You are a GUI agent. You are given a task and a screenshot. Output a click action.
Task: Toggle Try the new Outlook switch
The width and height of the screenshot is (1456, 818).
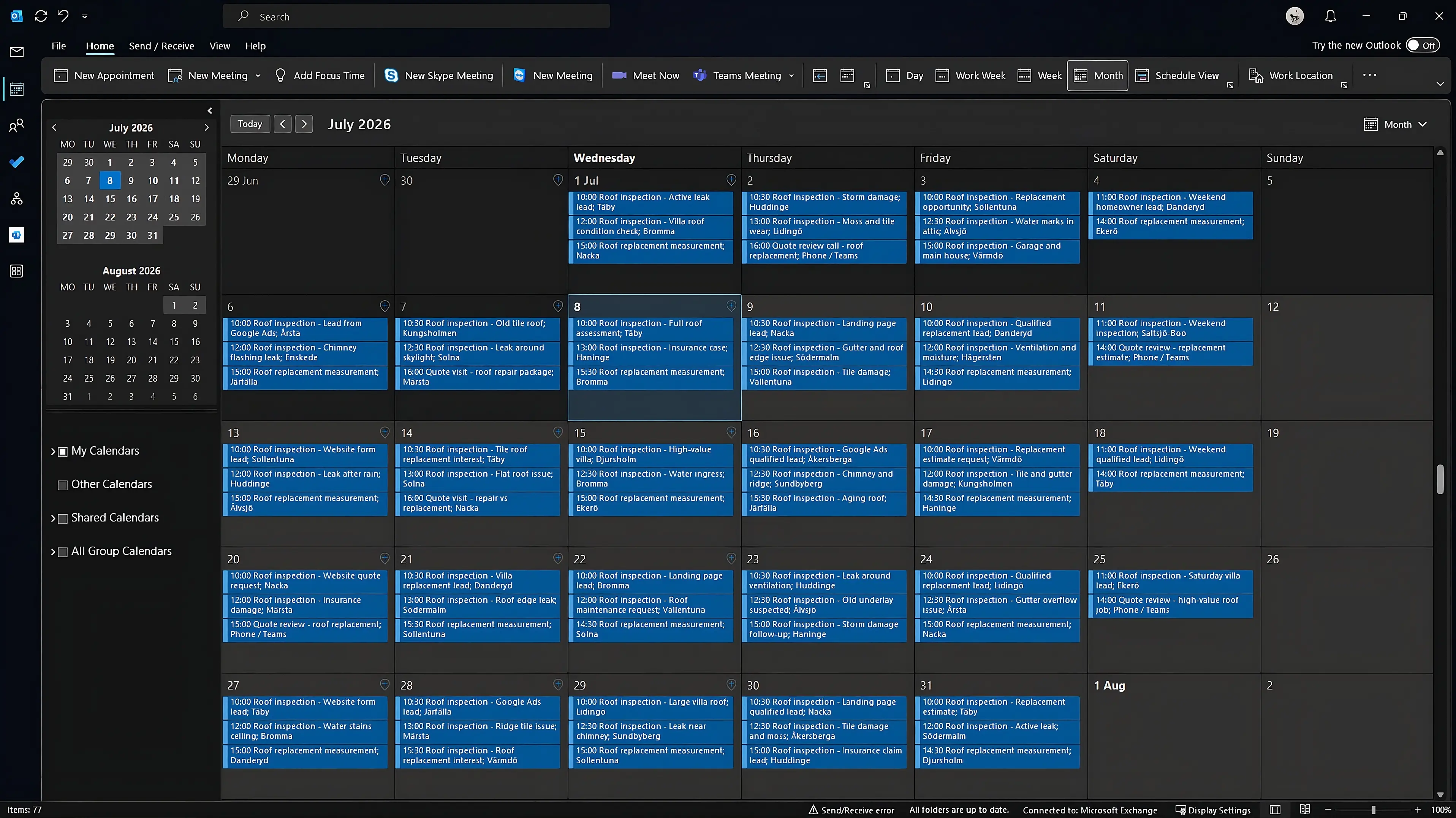[x=1423, y=45]
